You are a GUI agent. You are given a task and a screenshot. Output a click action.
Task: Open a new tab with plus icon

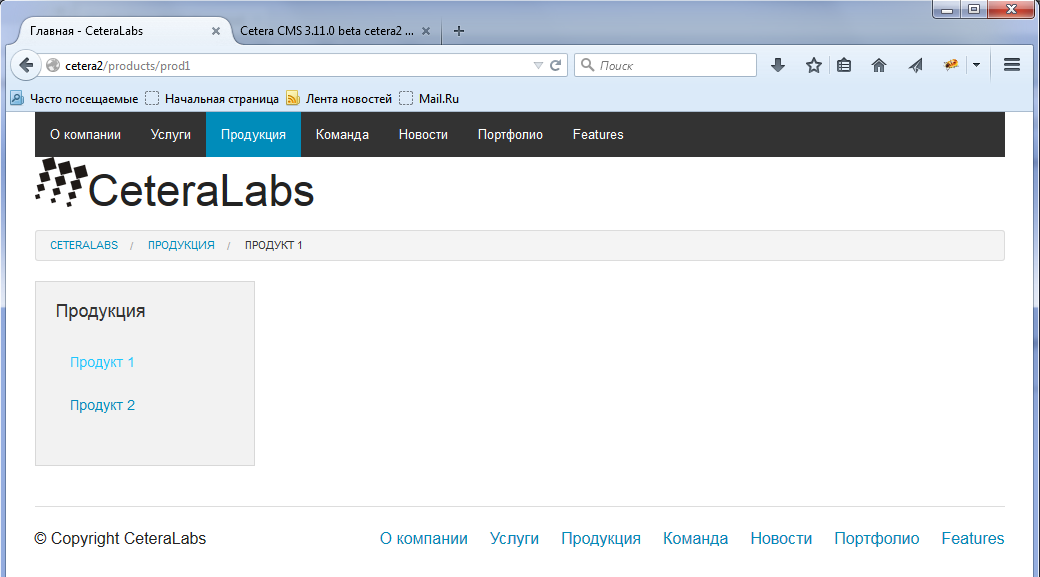click(458, 31)
